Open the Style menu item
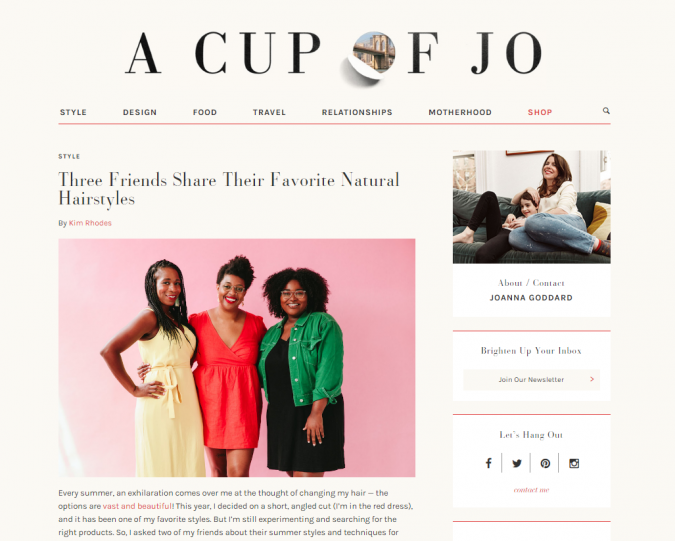The image size is (675, 541). [73, 112]
